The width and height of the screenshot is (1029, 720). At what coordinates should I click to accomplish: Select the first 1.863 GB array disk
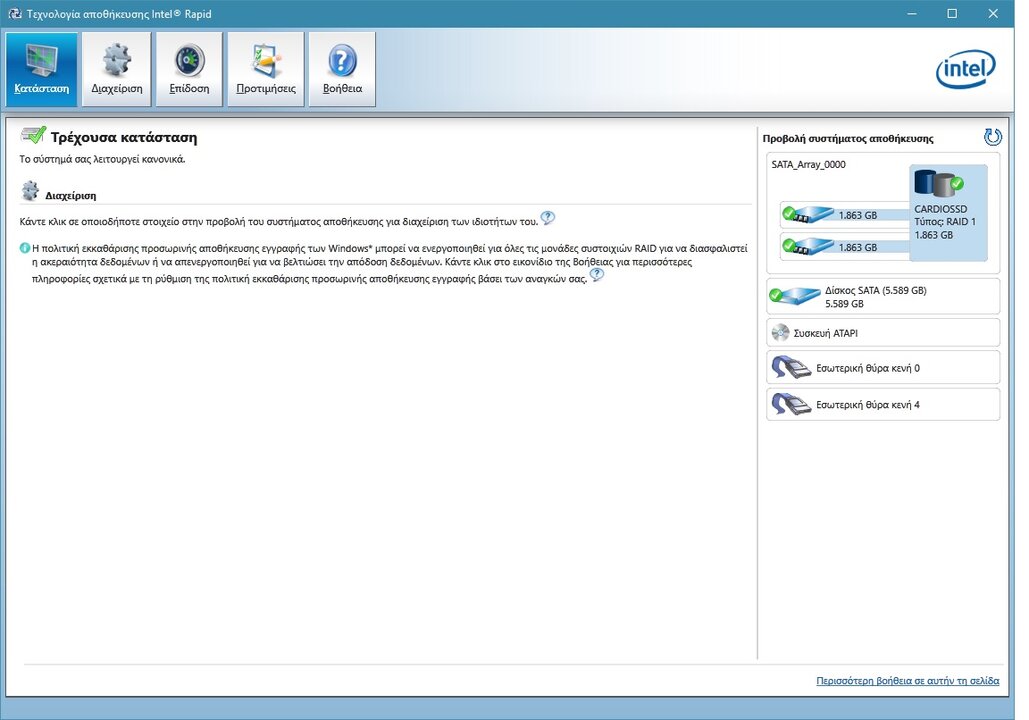tap(810, 214)
